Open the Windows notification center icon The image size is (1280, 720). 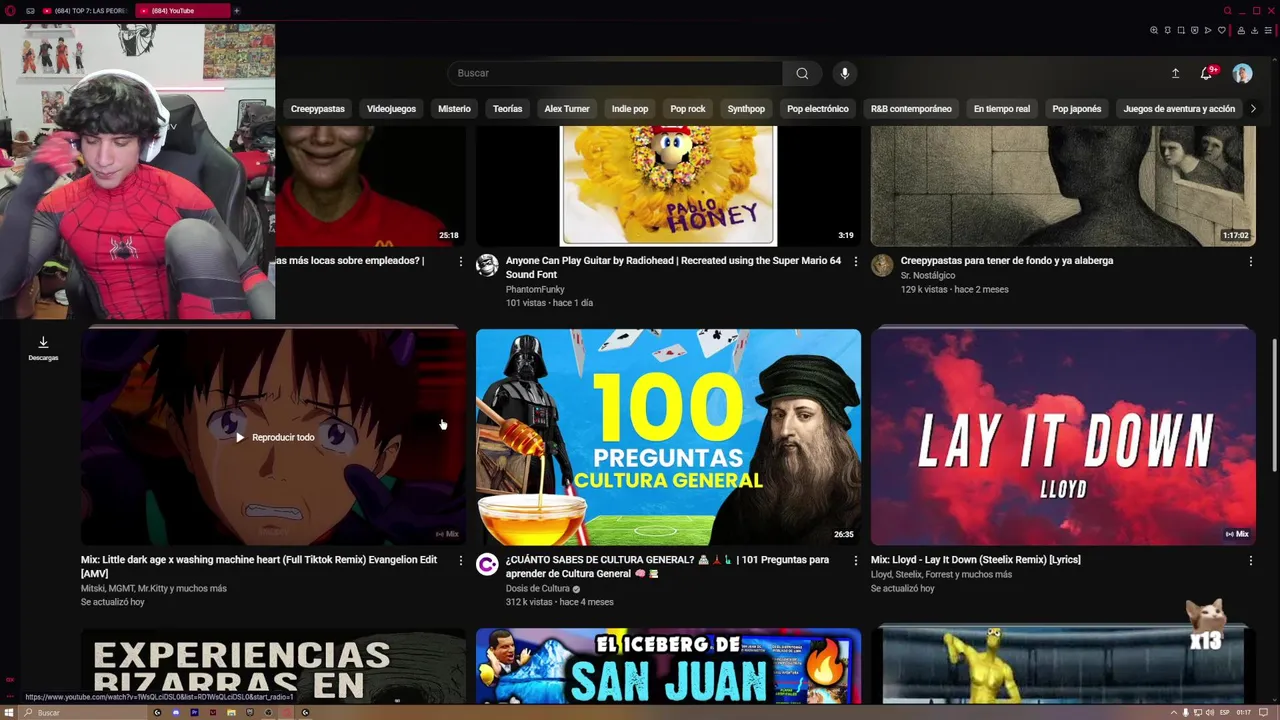1263,712
